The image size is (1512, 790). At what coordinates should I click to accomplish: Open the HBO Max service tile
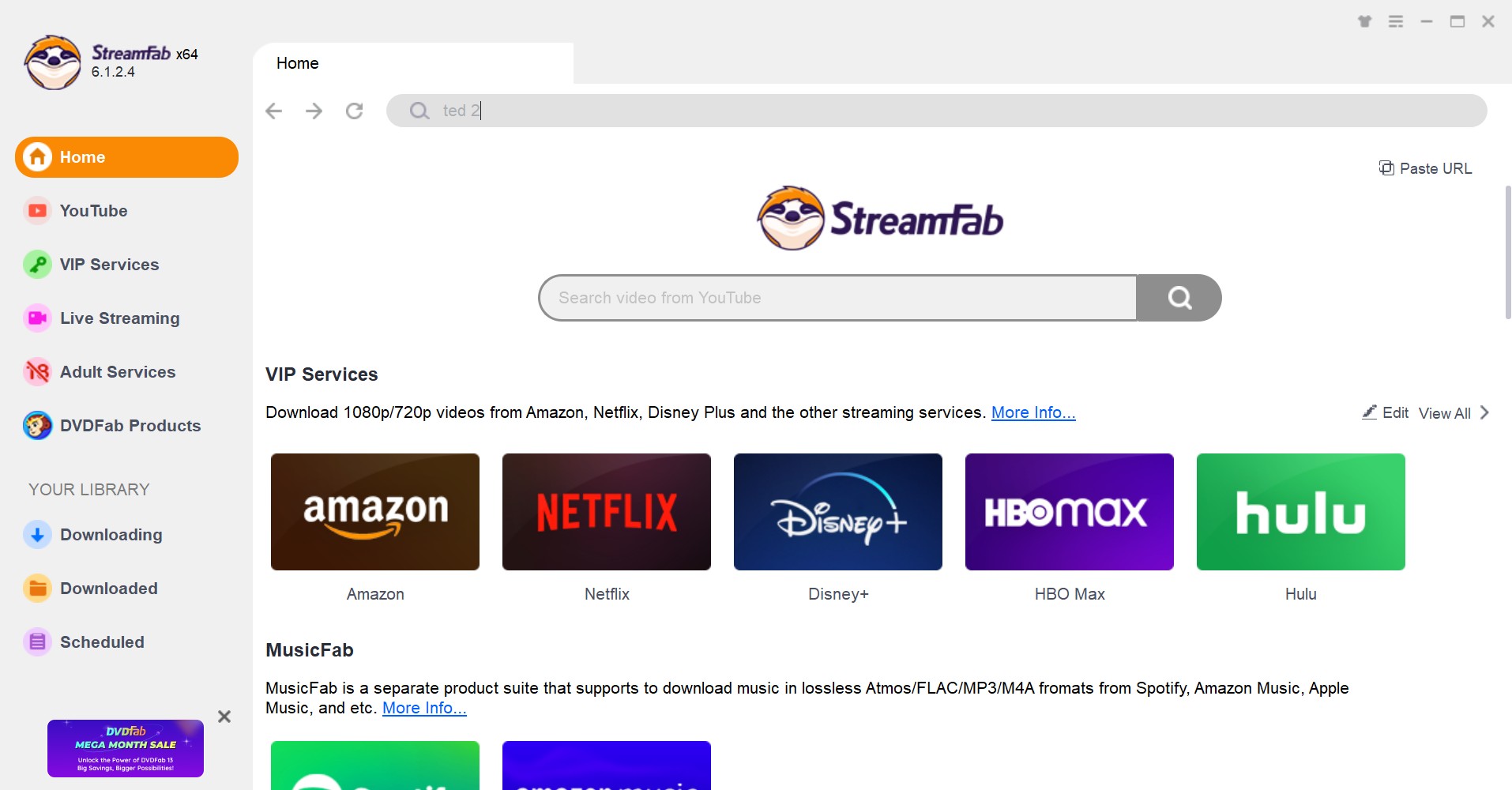click(1070, 512)
